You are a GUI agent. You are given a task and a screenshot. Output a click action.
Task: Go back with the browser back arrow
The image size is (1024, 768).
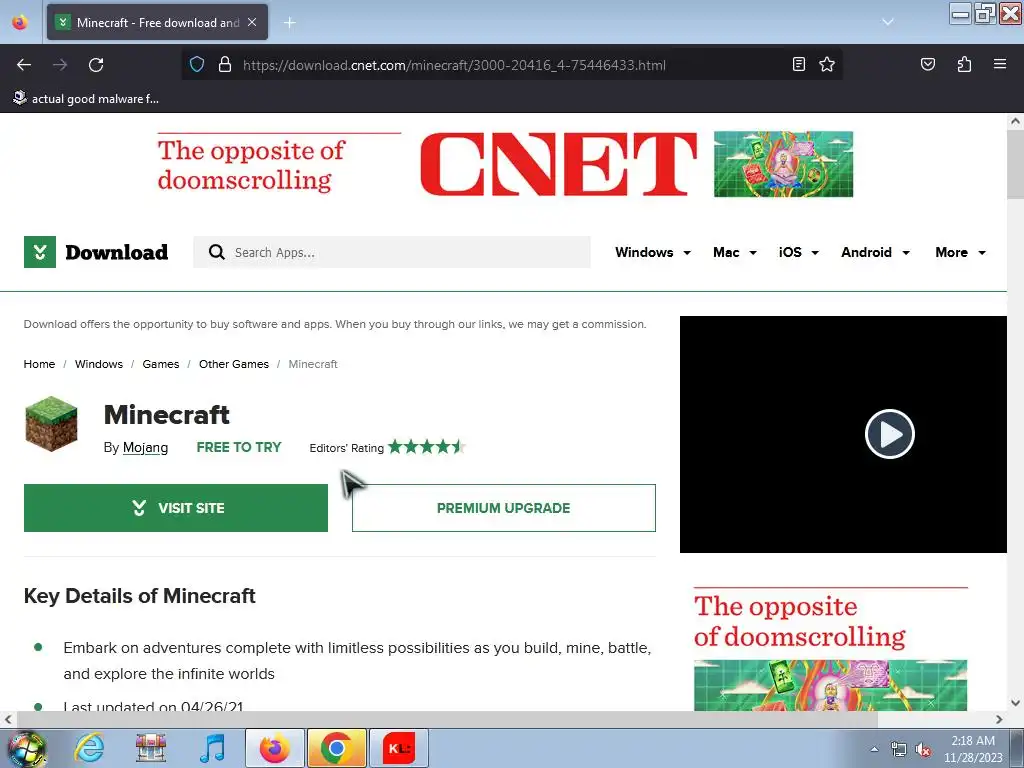click(24, 65)
